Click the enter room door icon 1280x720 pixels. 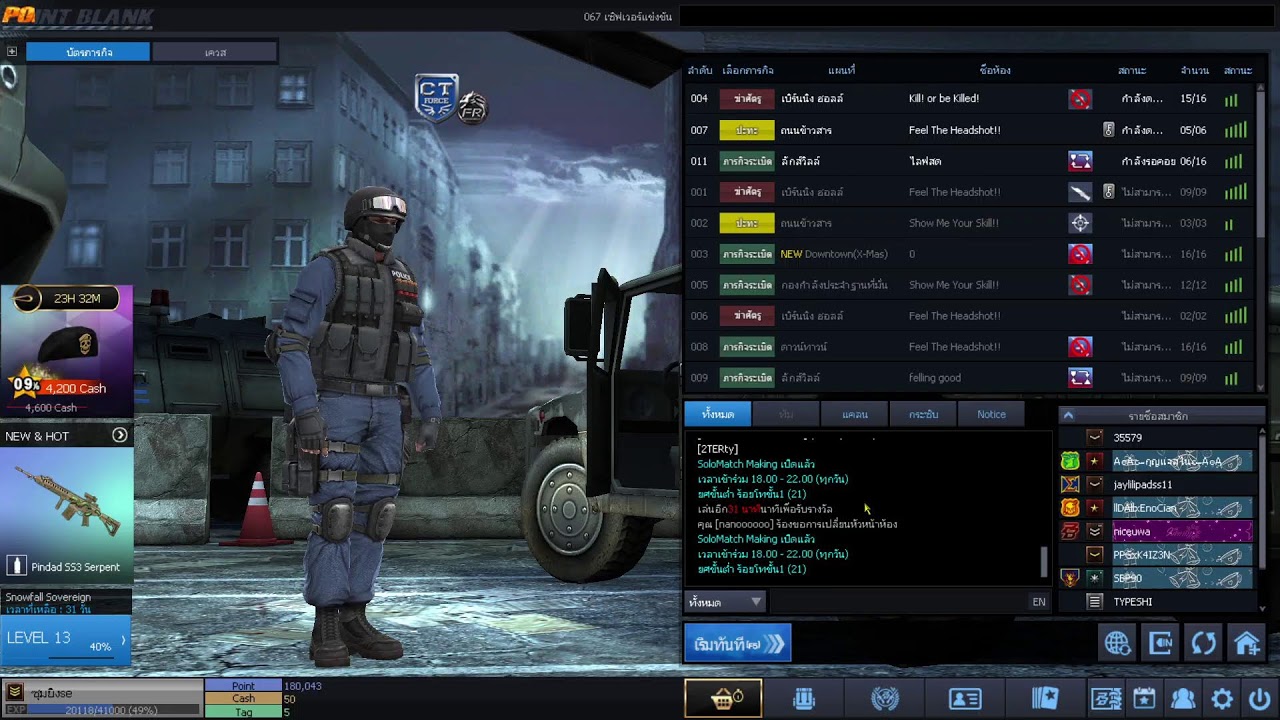[1160, 643]
